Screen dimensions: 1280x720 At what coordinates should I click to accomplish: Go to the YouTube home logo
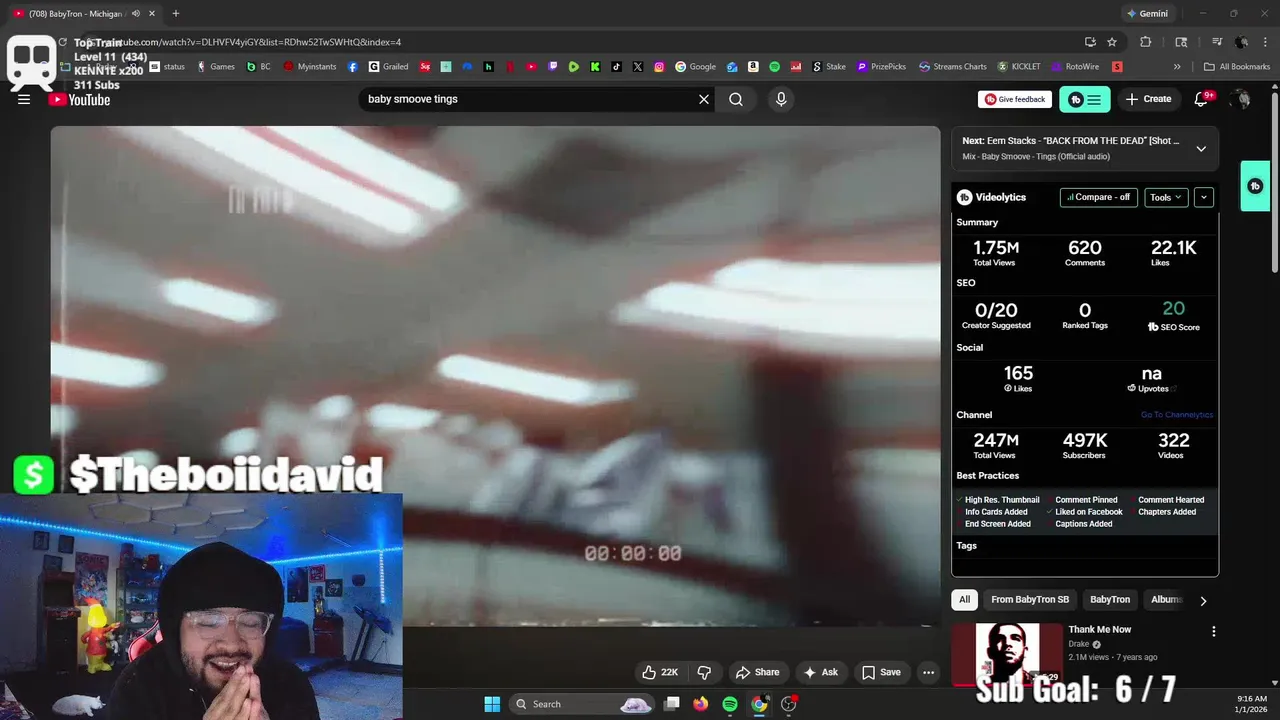[79, 99]
